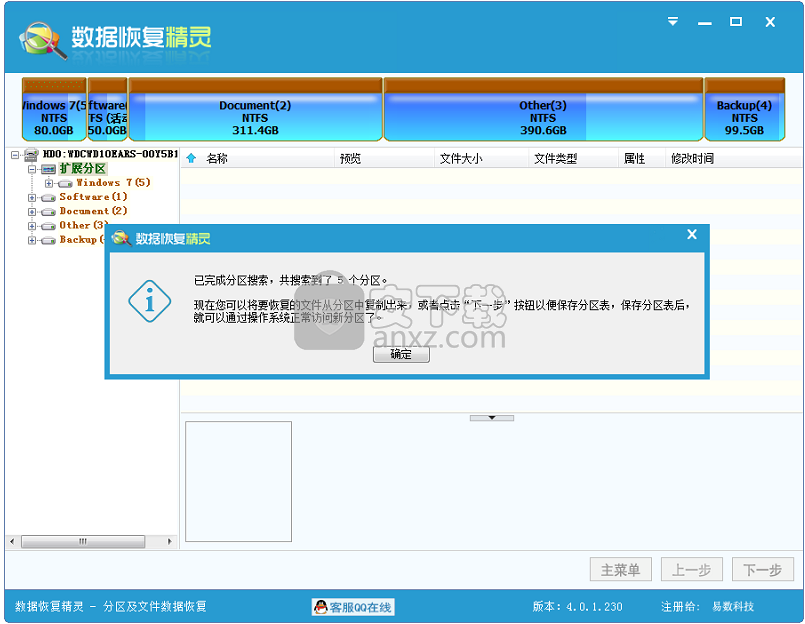The height and width of the screenshot is (624, 805).
Task: Expand the Document(2) tree node
Action: [x=32, y=212]
